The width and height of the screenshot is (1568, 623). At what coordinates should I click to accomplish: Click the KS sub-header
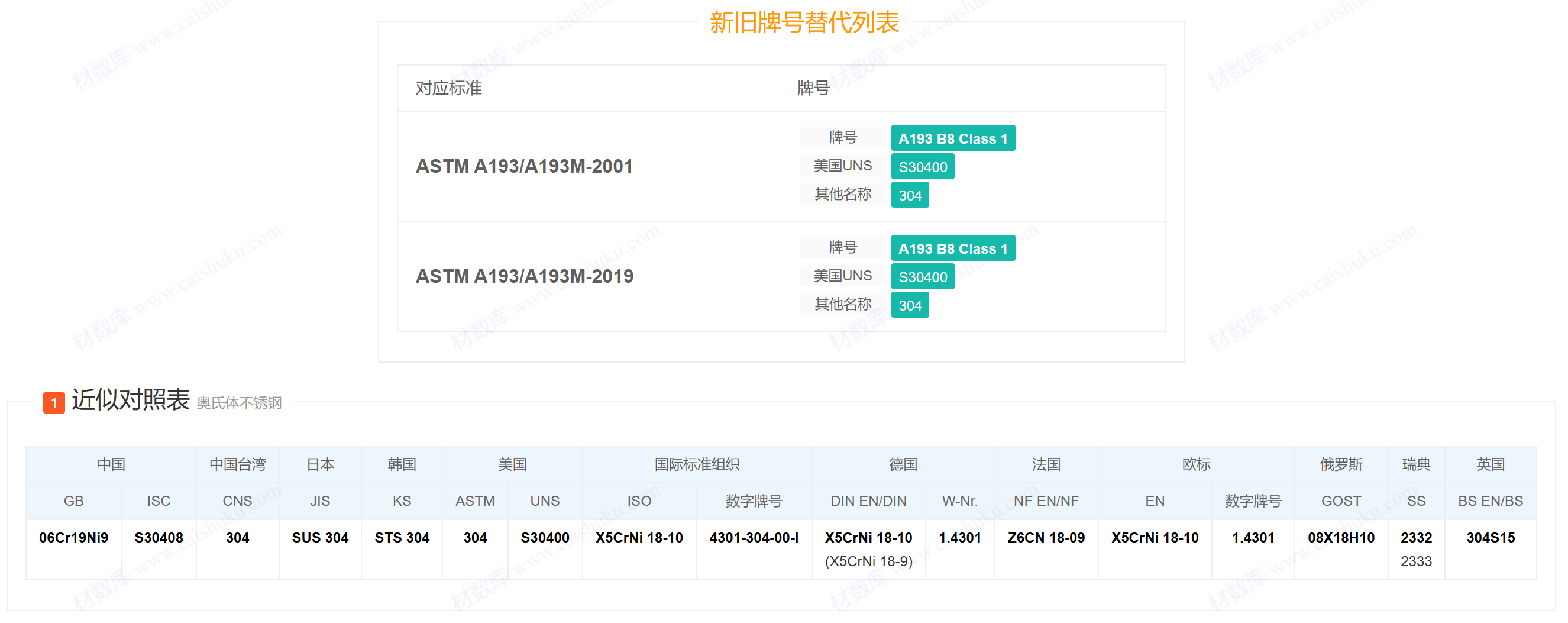coord(402,501)
